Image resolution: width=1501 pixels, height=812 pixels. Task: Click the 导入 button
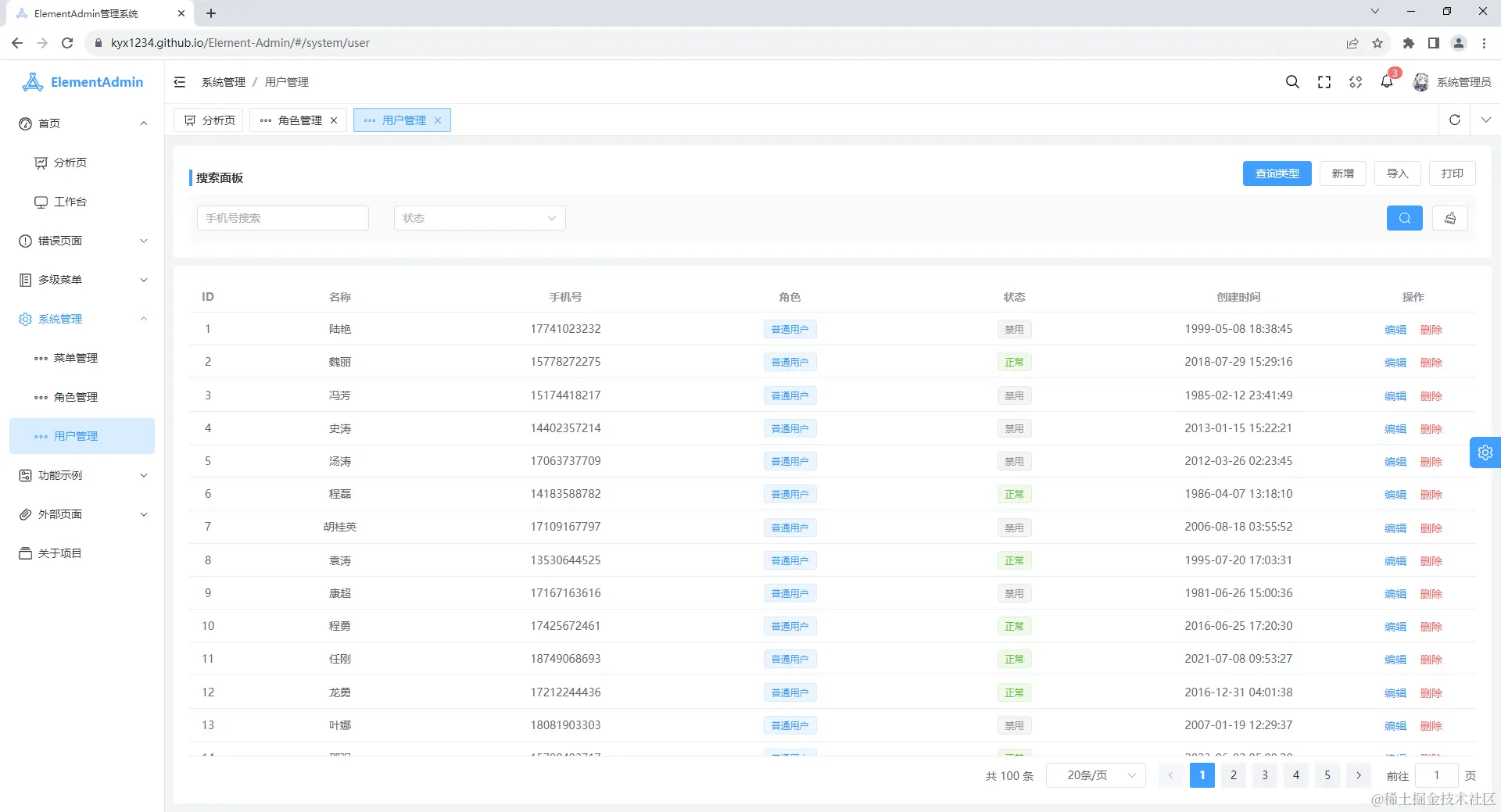point(1398,173)
